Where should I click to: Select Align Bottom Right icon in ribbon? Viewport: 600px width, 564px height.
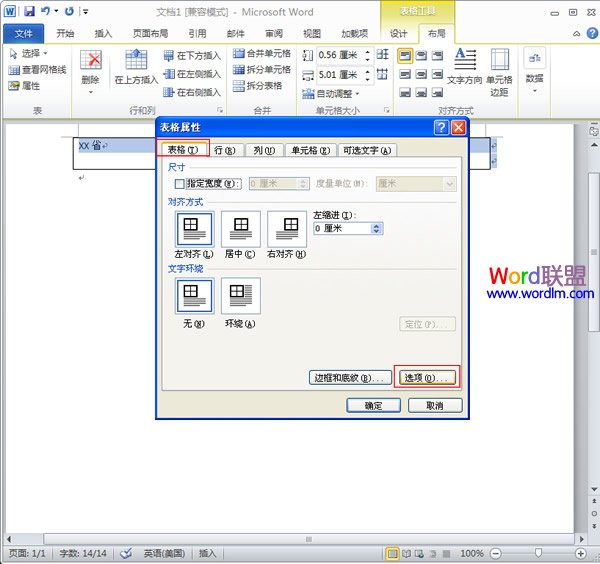(437, 92)
